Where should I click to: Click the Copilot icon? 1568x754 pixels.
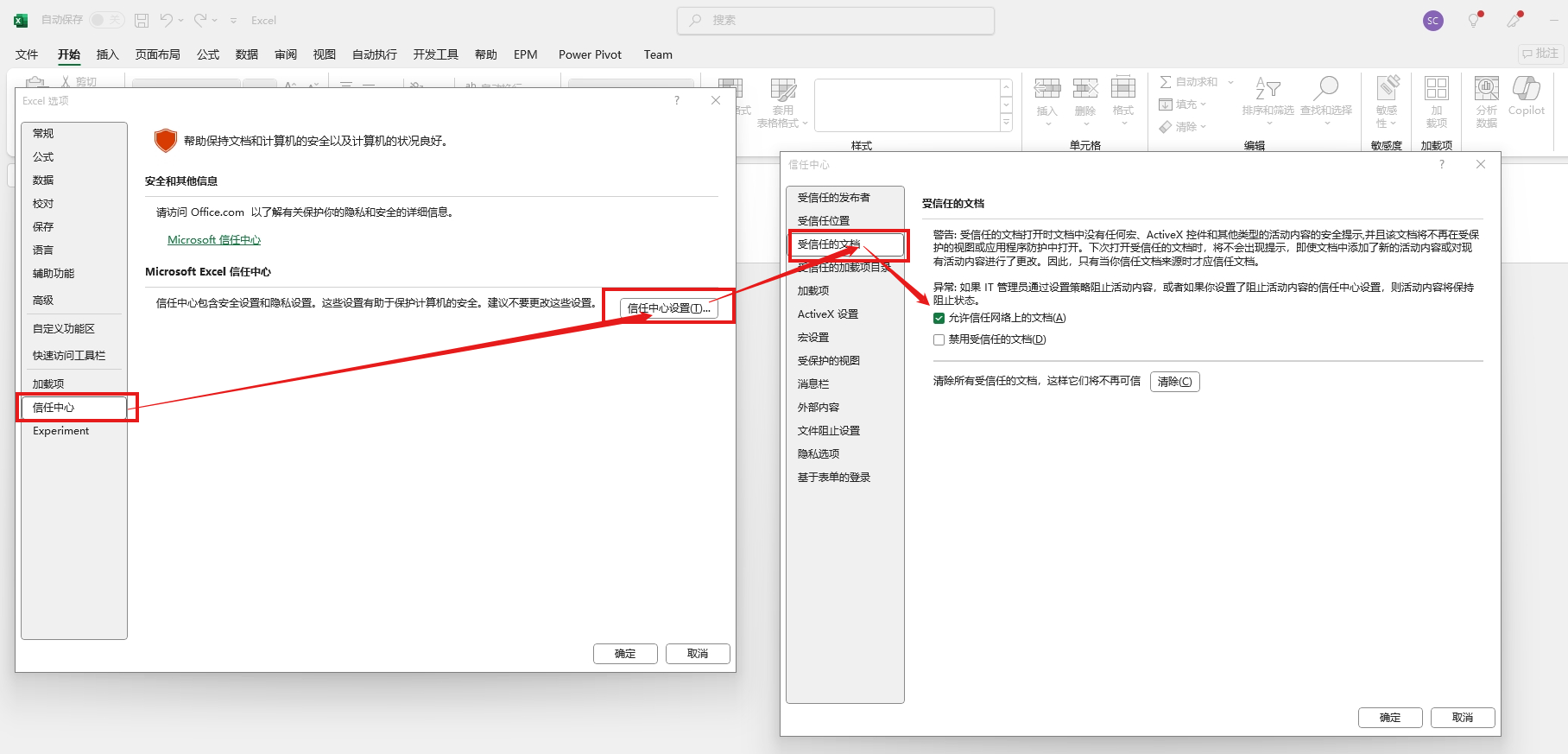1527,88
